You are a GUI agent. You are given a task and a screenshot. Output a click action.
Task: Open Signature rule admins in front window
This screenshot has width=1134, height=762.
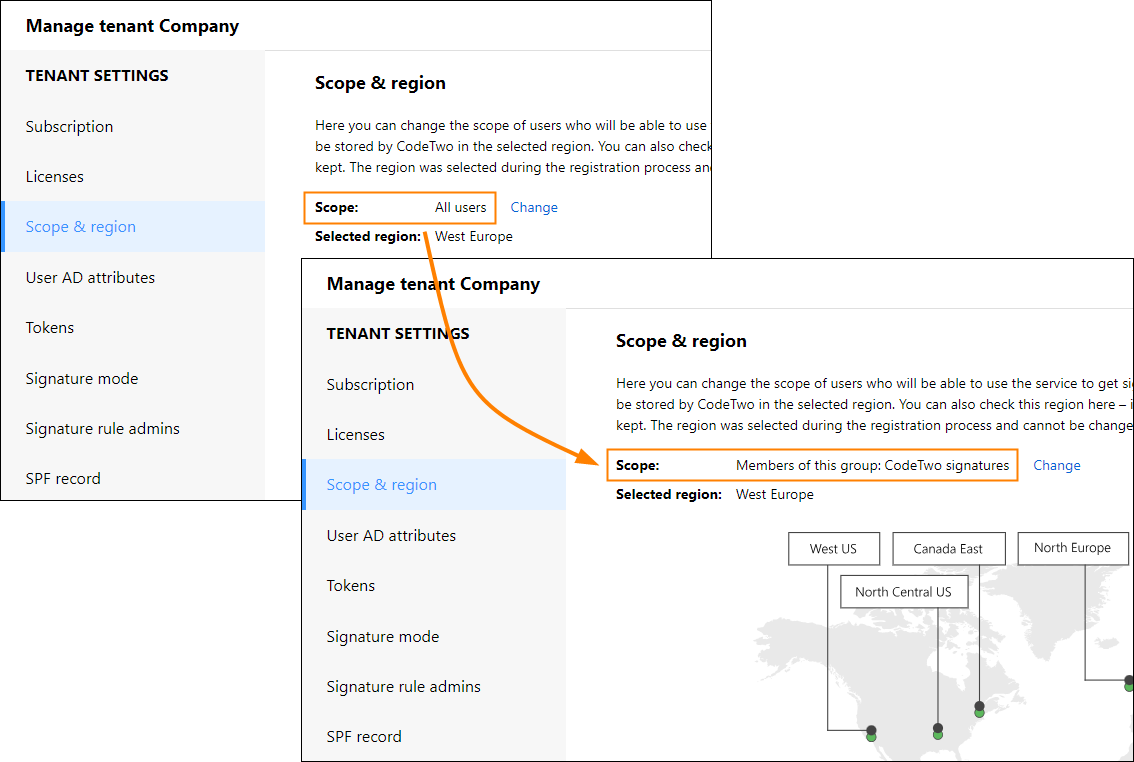[404, 687]
